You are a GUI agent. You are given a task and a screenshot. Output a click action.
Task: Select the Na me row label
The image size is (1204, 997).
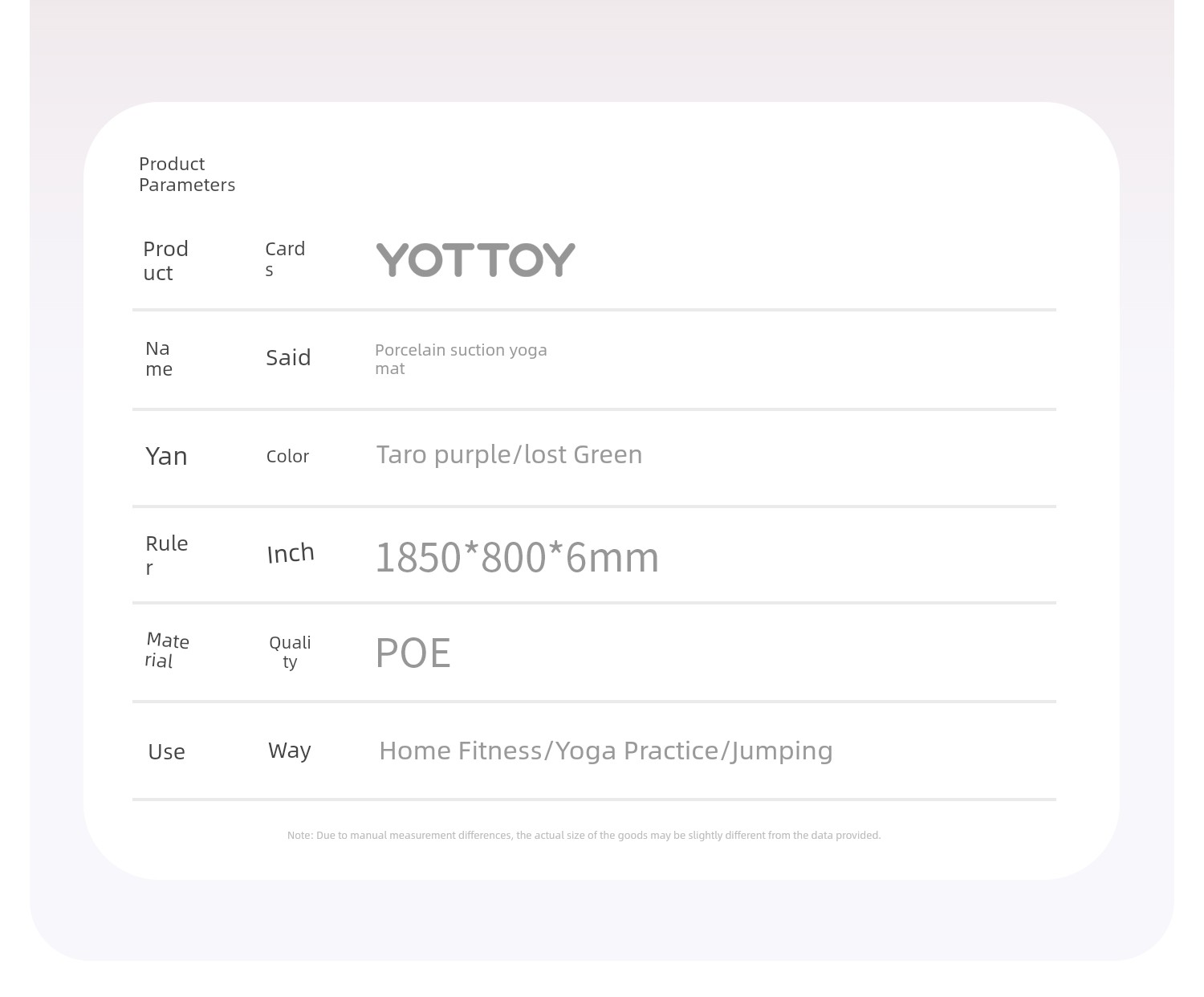pyautogui.click(x=159, y=359)
